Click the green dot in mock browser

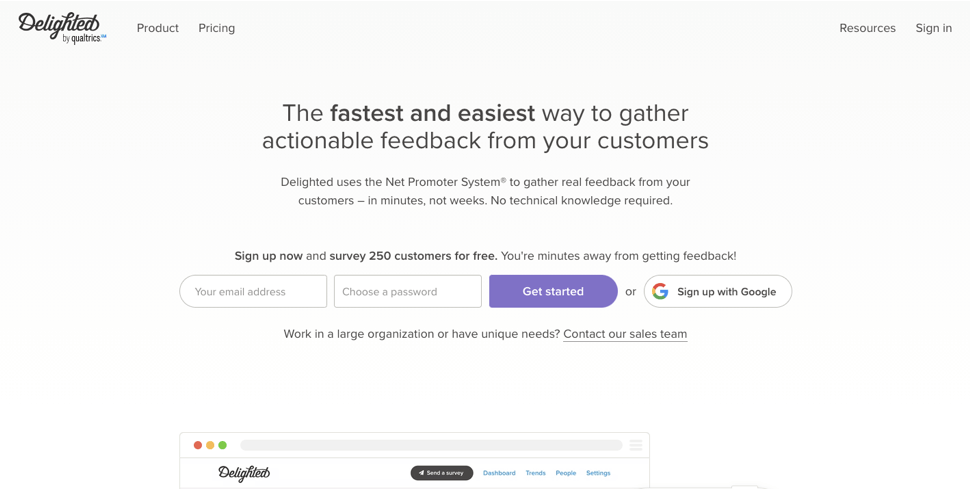223,445
